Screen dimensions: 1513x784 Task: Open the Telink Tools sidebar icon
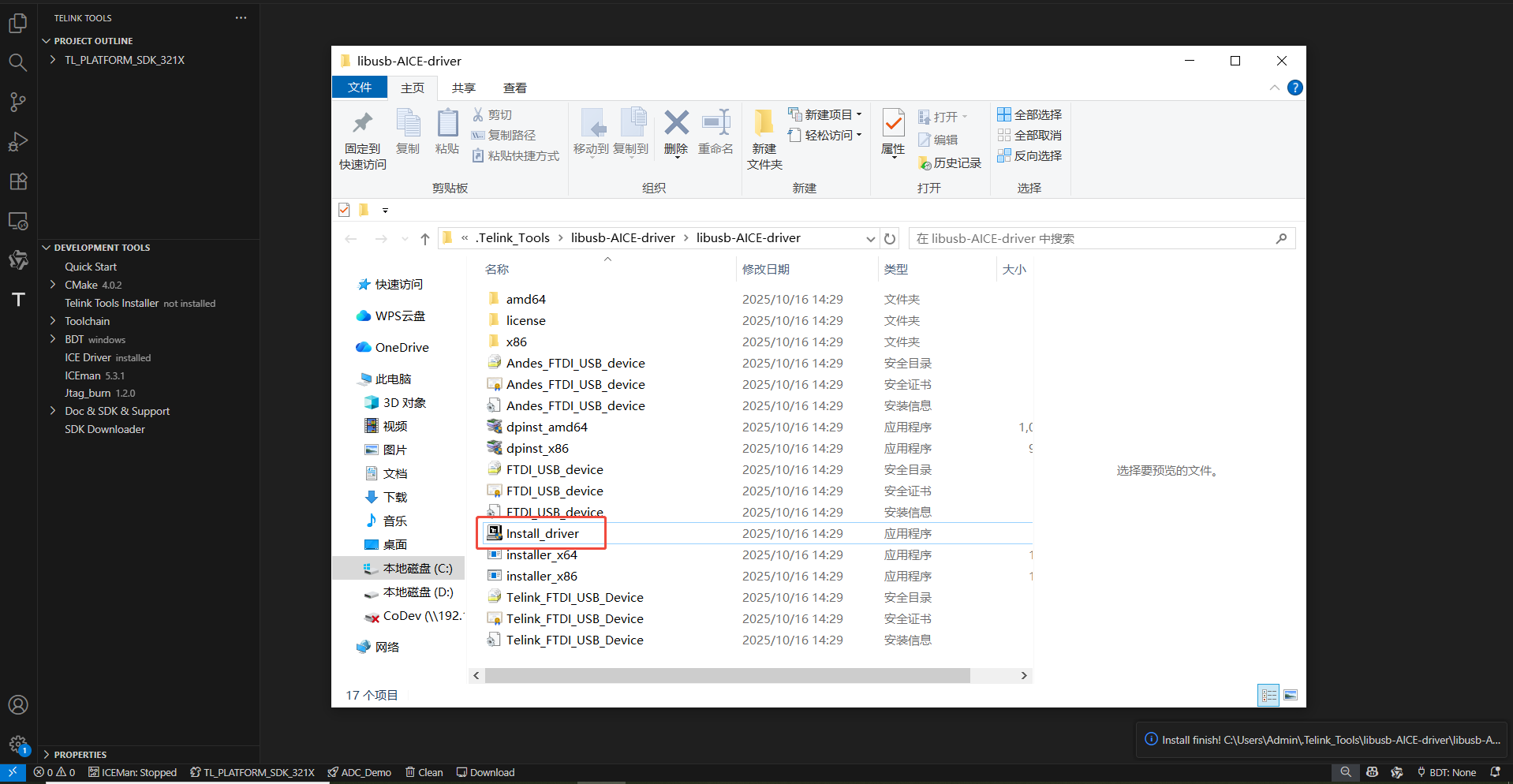[17, 299]
